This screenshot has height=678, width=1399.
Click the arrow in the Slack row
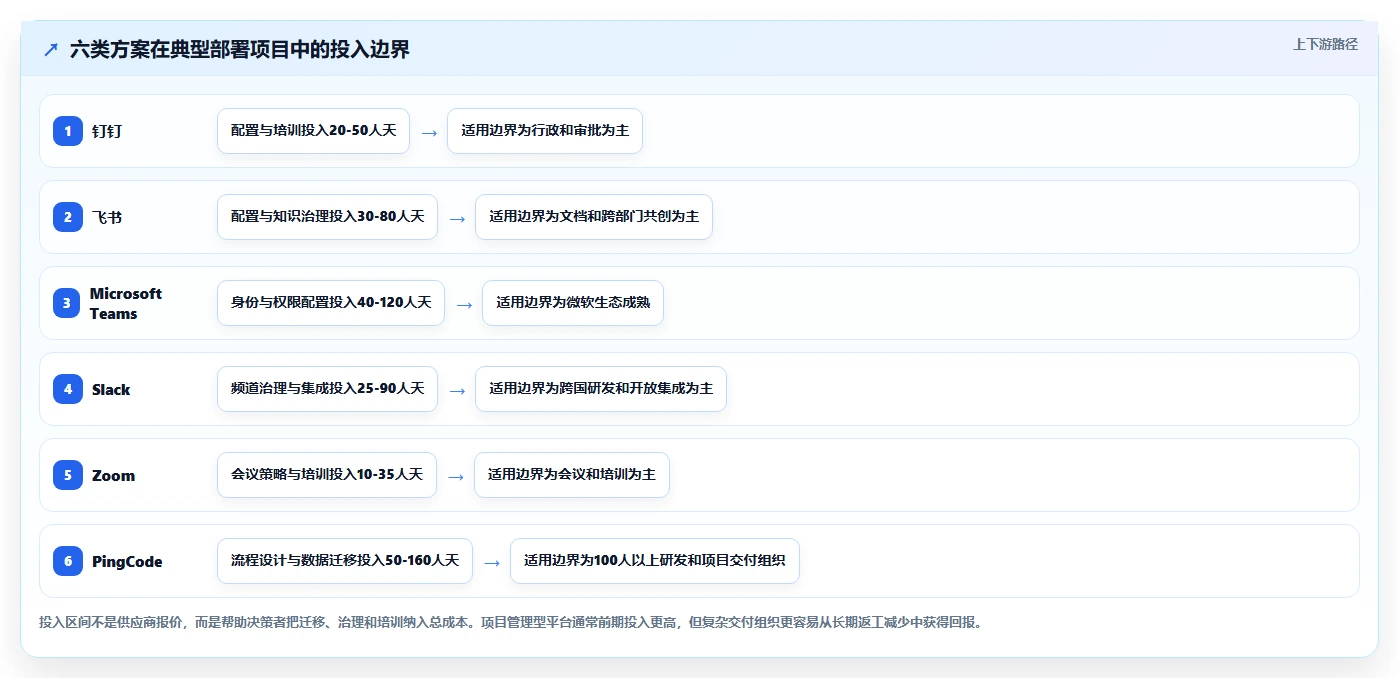tap(457, 390)
